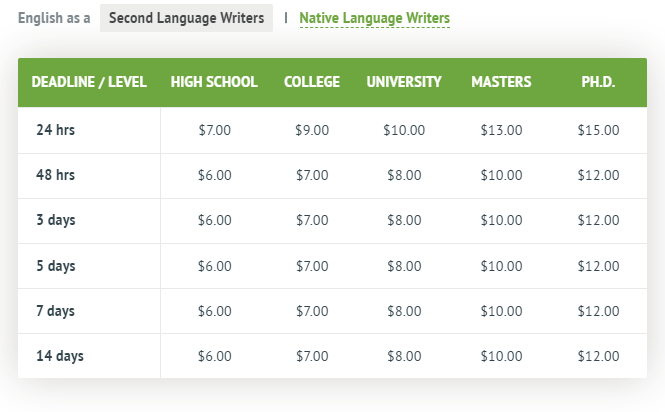Choose the $13.00 Masters 24 hrs price

[x=501, y=130]
